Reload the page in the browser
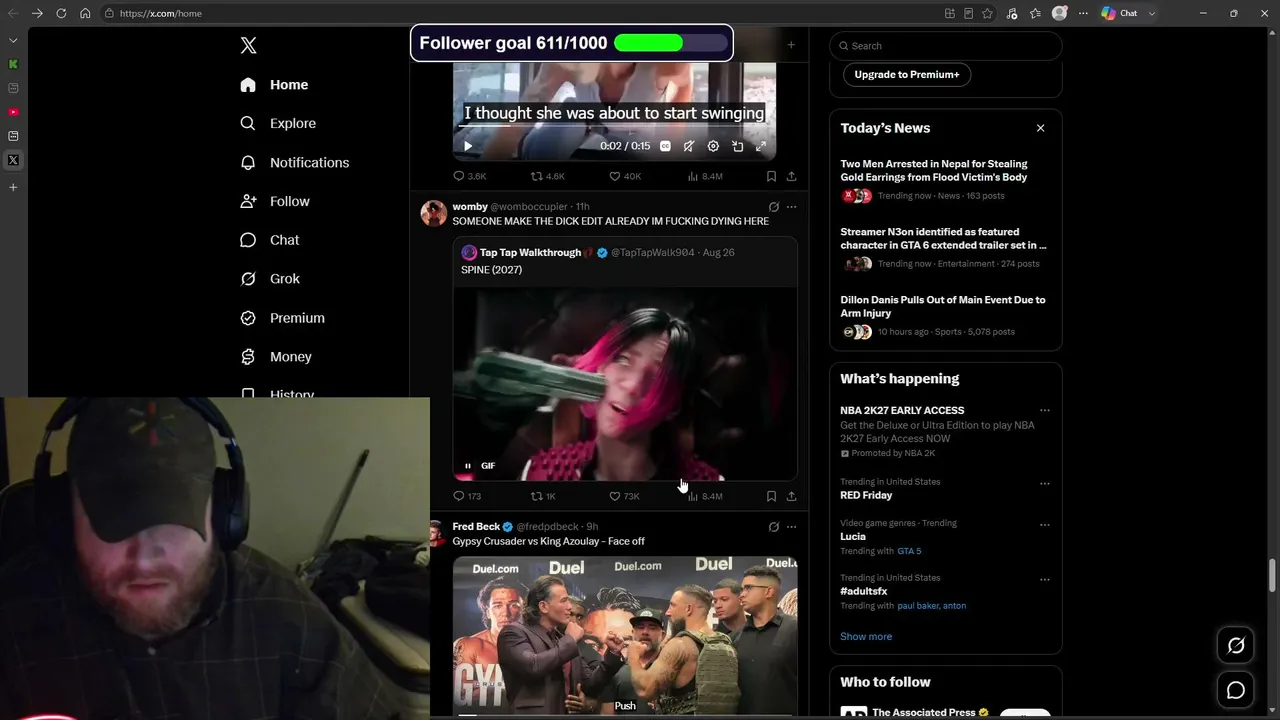The image size is (1280, 720). [x=61, y=13]
